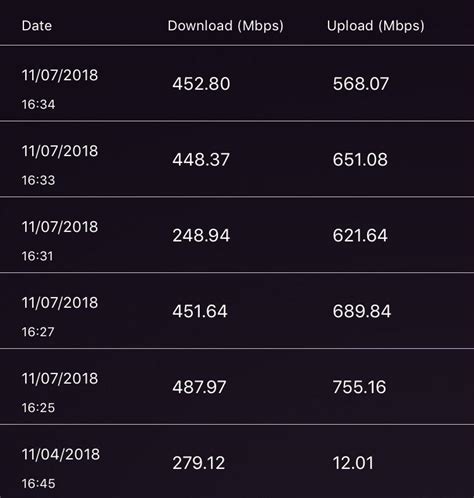
Task: Click the 451.64 download value
Action: coord(200,311)
